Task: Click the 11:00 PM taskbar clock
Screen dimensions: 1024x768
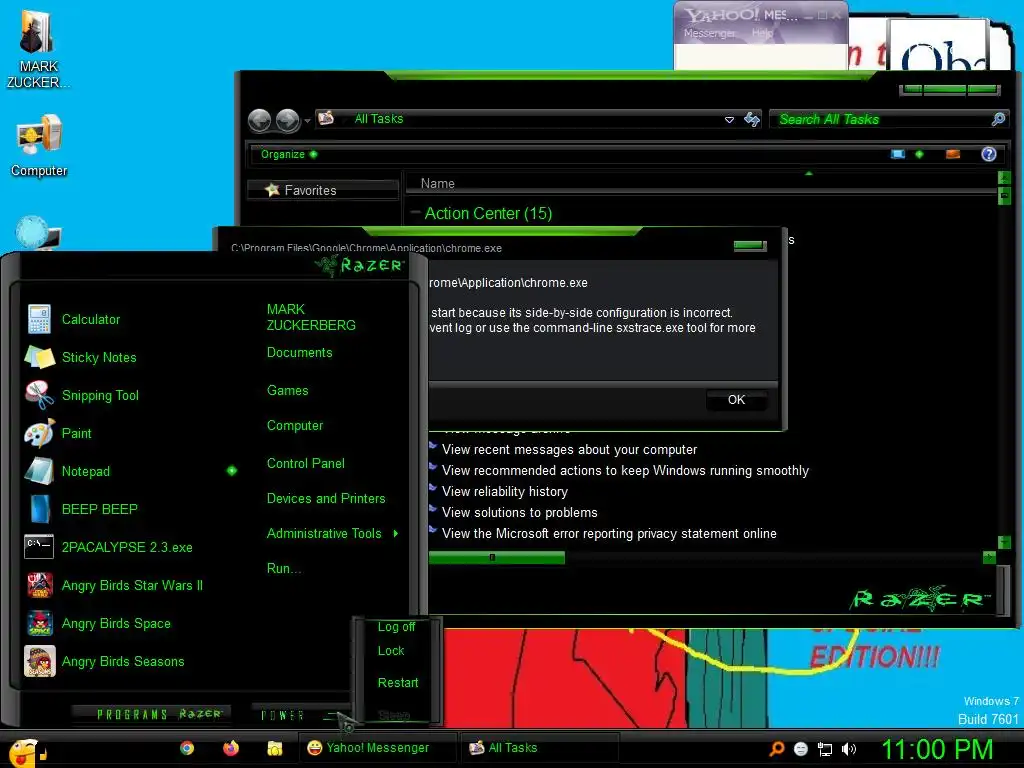Action: coord(936,749)
